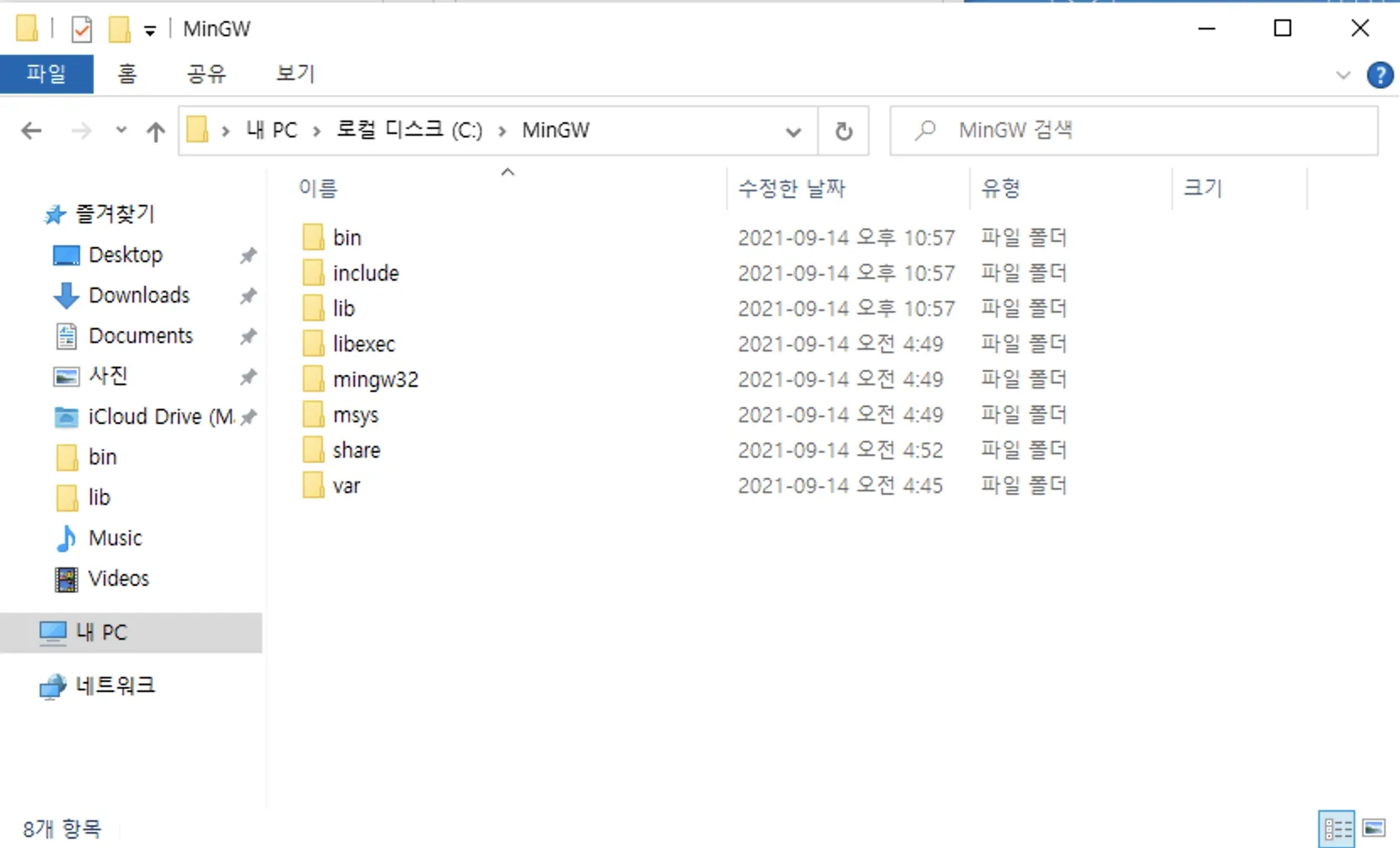Select the 'msys' folder name
The height and width of the screenshot is (848, 1400).
356,415
